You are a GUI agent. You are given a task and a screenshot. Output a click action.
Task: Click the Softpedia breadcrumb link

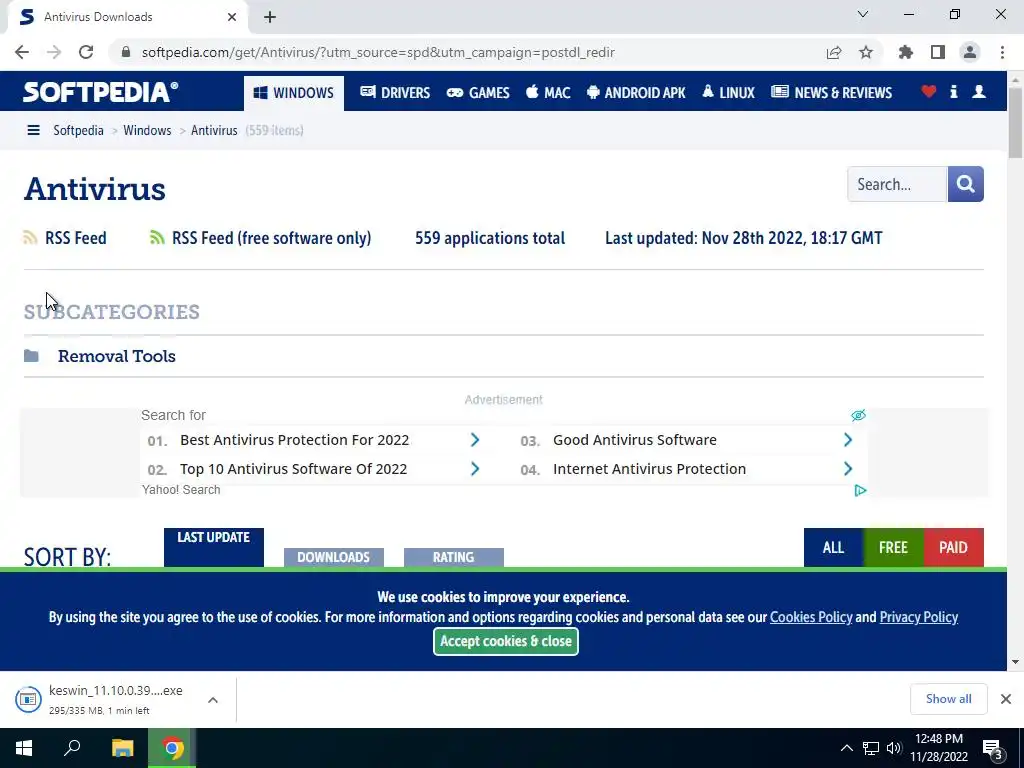click(78, 131)
